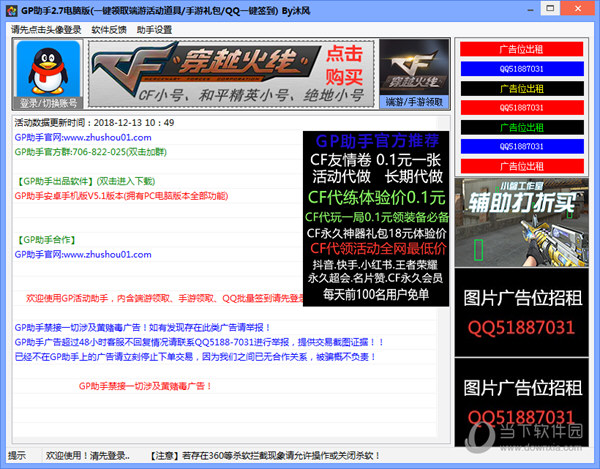Click the top red 广告位出租 button
600x469 pixels.
[x=522, y=49]
